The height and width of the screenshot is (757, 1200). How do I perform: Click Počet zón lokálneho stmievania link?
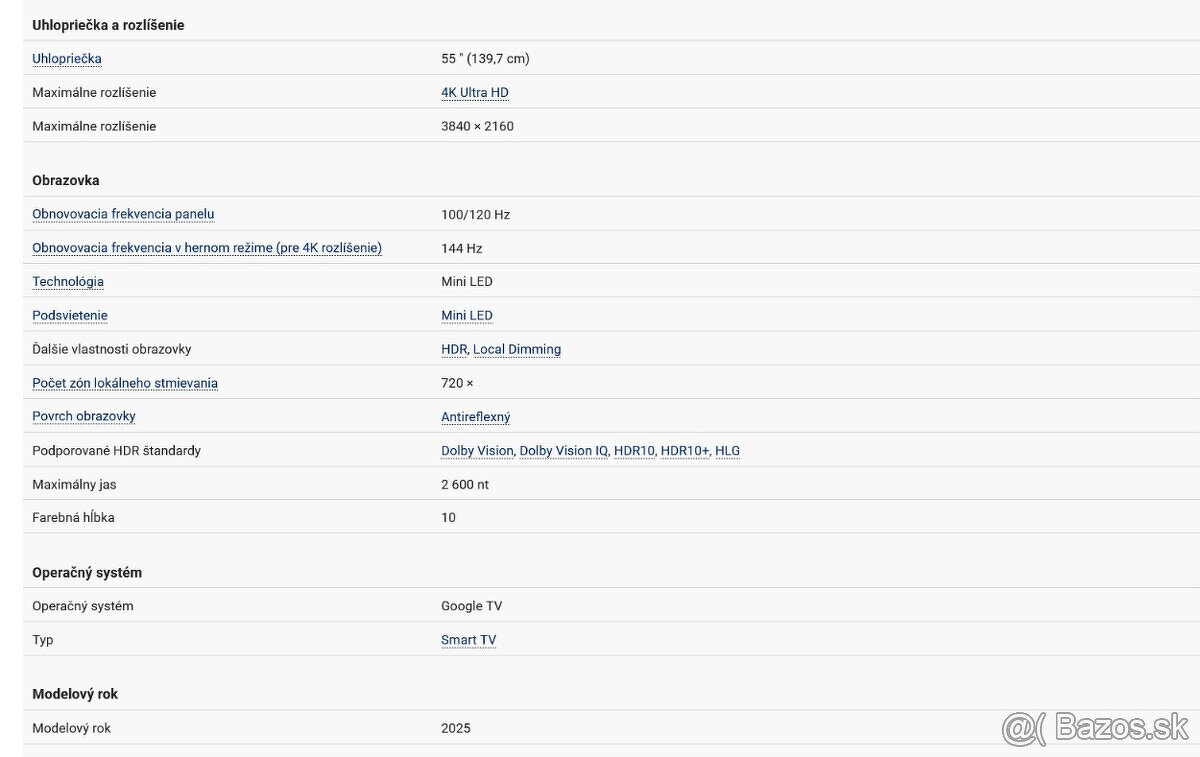[x=125, y=383]
